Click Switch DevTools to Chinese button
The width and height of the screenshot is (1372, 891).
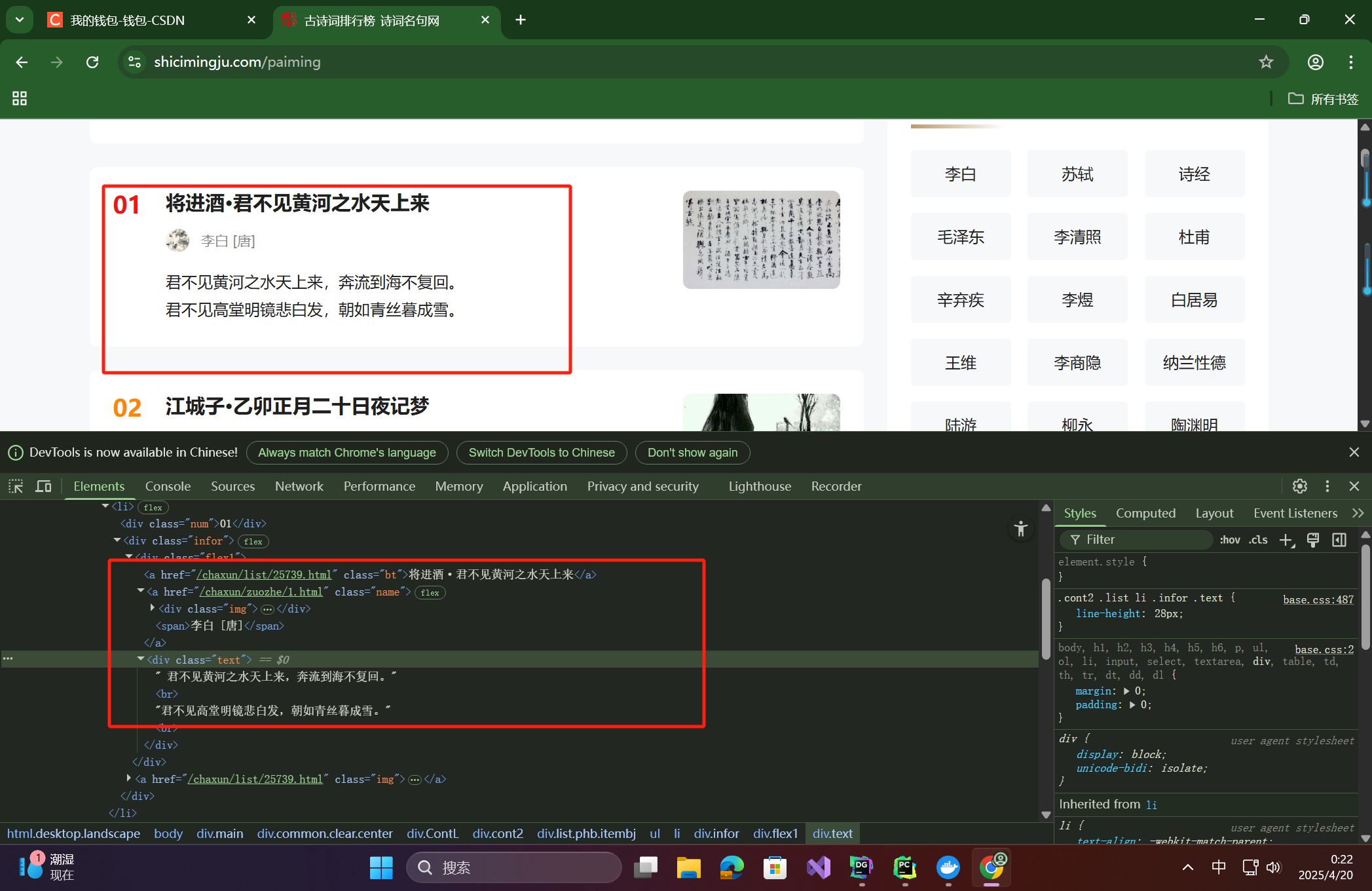(x=541, y=453)
